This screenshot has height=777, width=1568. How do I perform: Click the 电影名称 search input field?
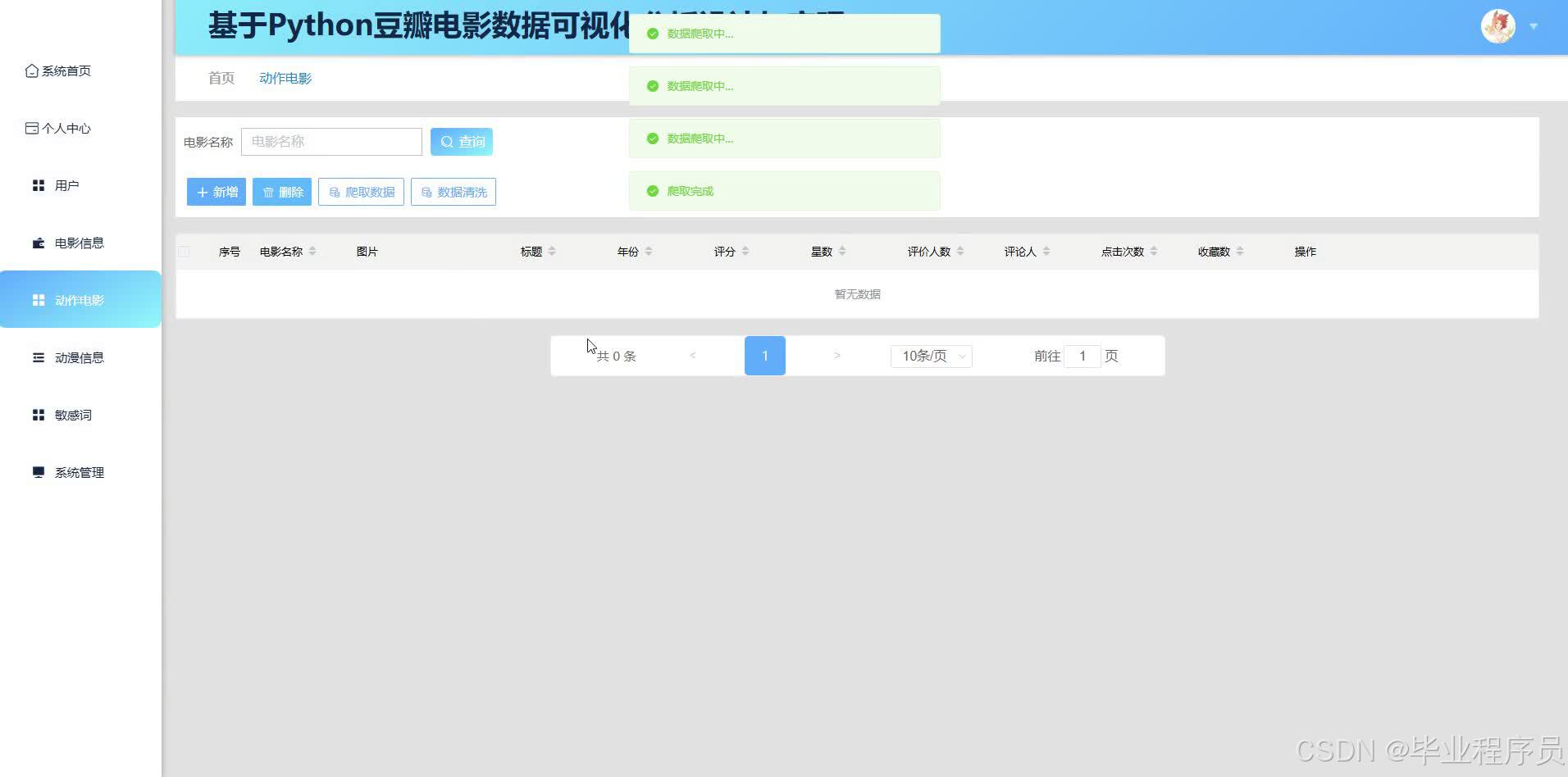coord(331,141)
